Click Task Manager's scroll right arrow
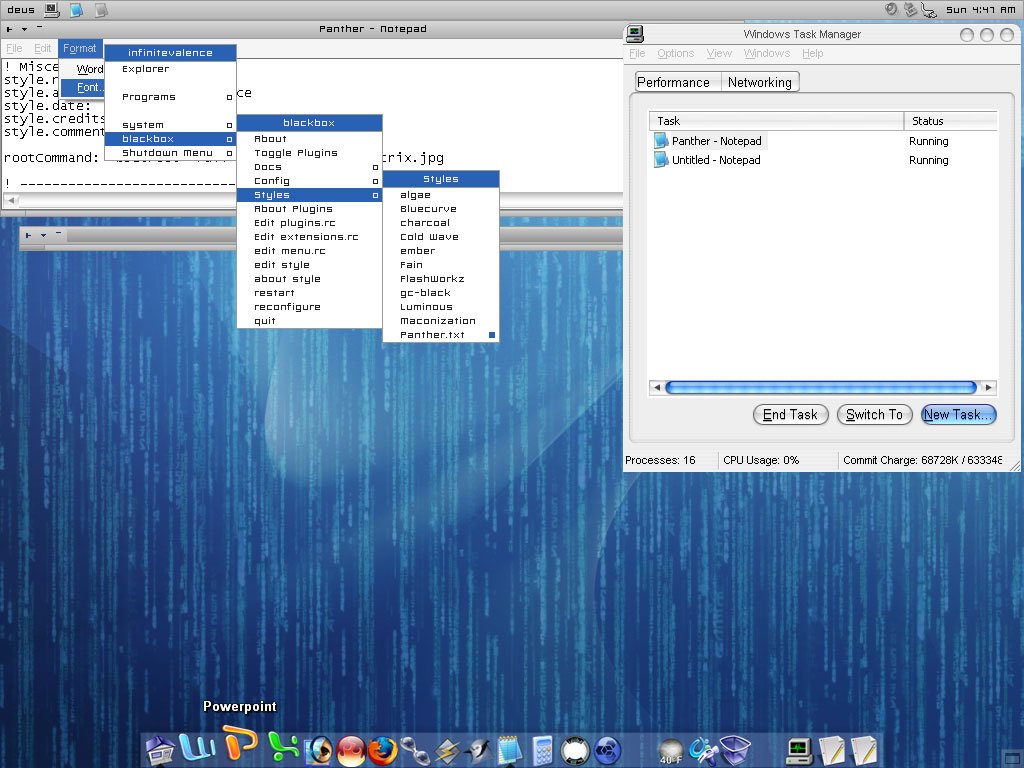This screenshot has height=768, width=1024. pyautogui.click(x=989, y=387)
